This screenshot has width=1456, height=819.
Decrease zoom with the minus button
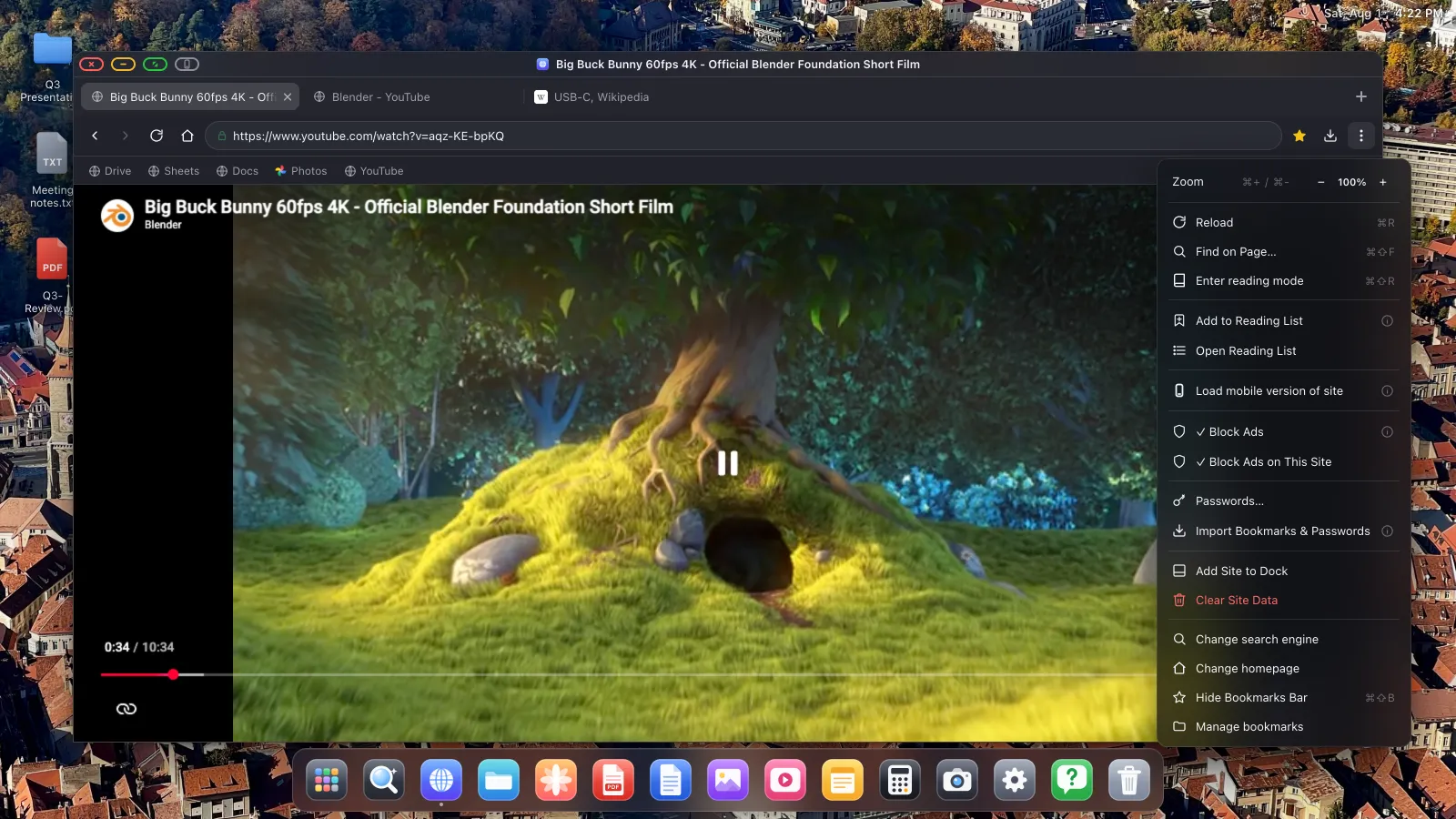coord(1321,182)
